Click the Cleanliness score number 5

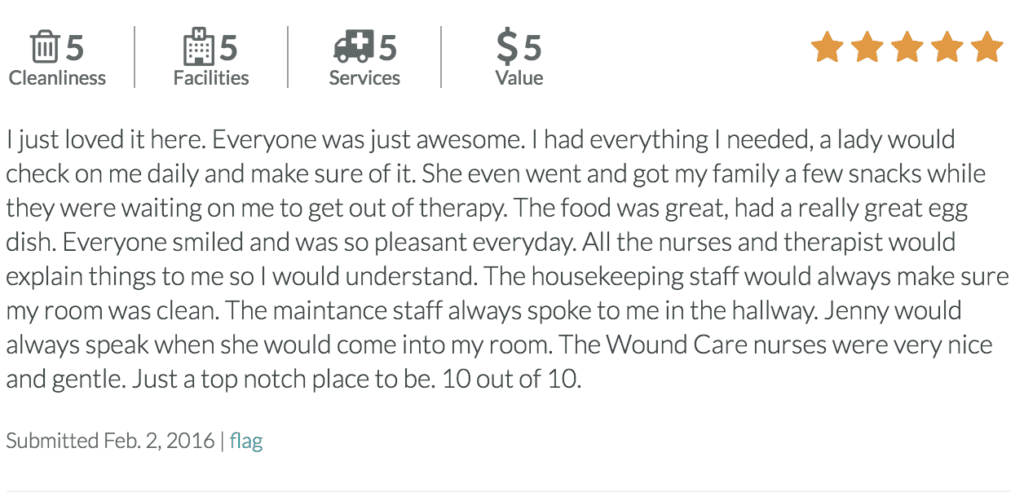point(75,47)
